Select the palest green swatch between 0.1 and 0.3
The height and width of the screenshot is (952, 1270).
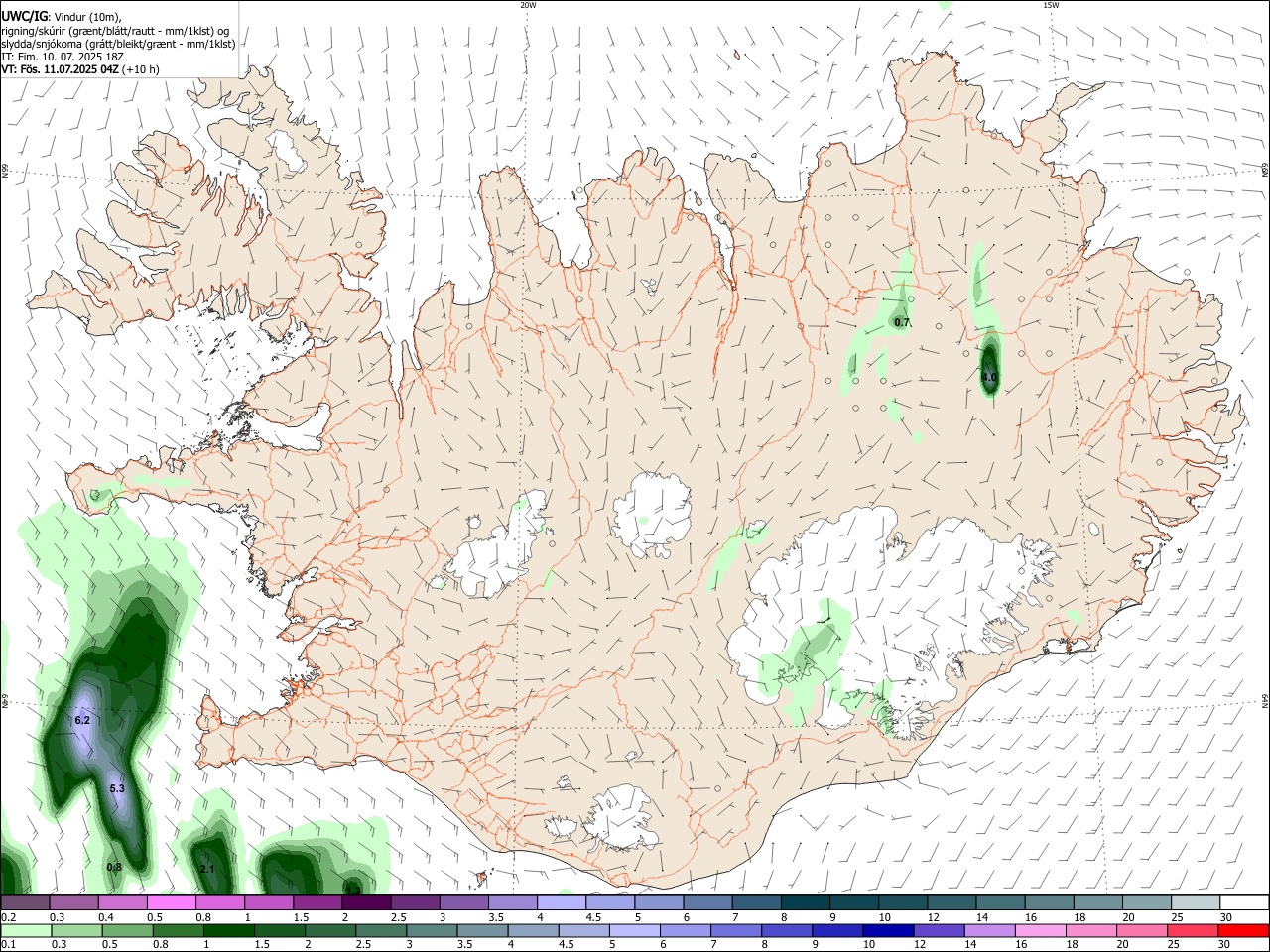point(26,931)
